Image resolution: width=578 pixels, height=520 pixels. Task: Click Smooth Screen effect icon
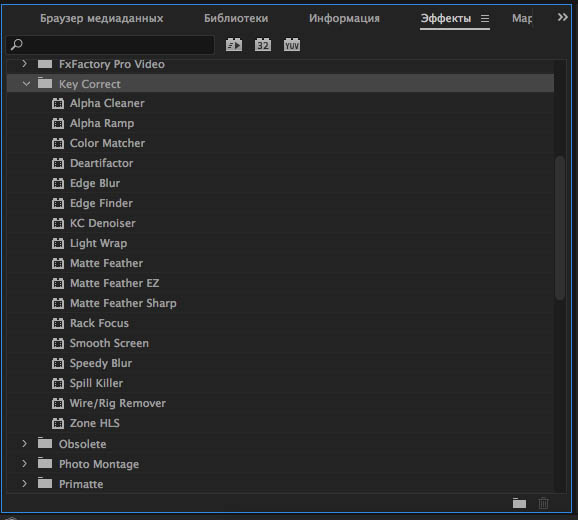click(58, 343)
